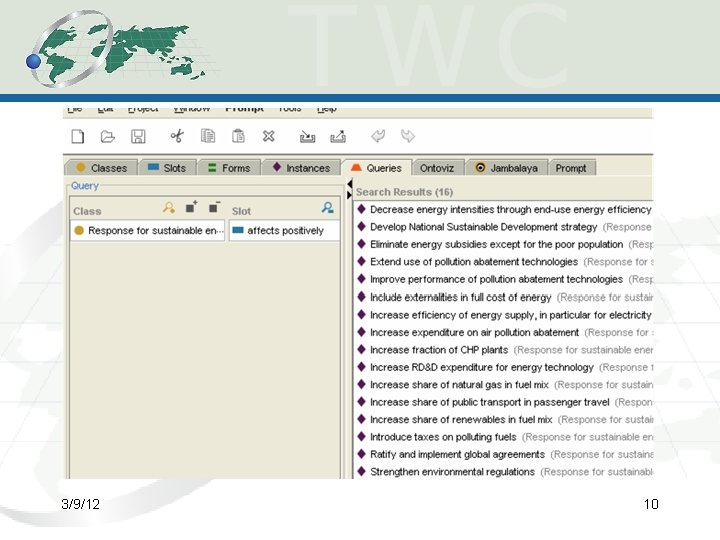Click the Undo arrow icon

pyautogui.click(x=378, y=136)
